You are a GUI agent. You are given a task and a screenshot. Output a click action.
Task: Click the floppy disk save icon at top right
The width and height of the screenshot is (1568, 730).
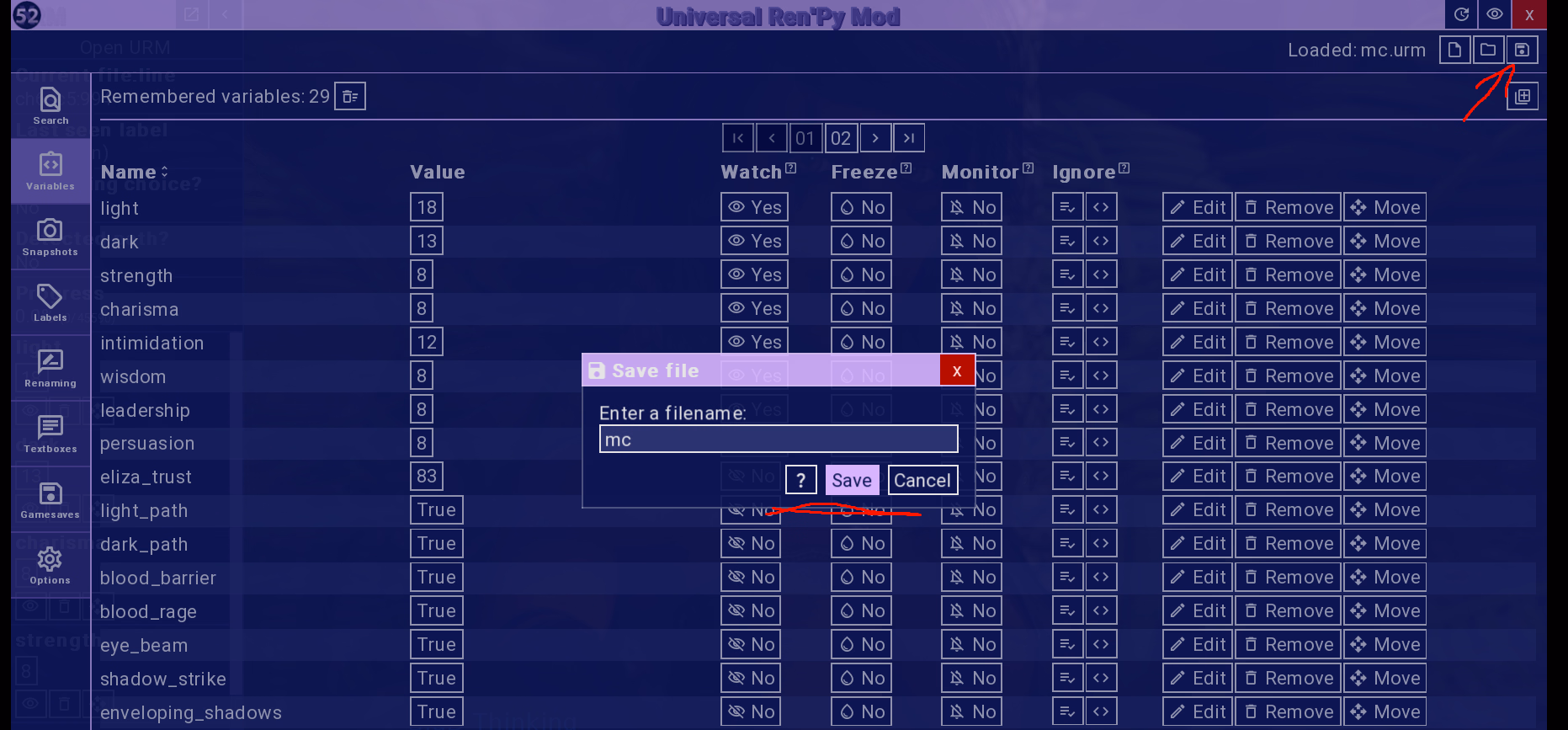point(1522,50)
